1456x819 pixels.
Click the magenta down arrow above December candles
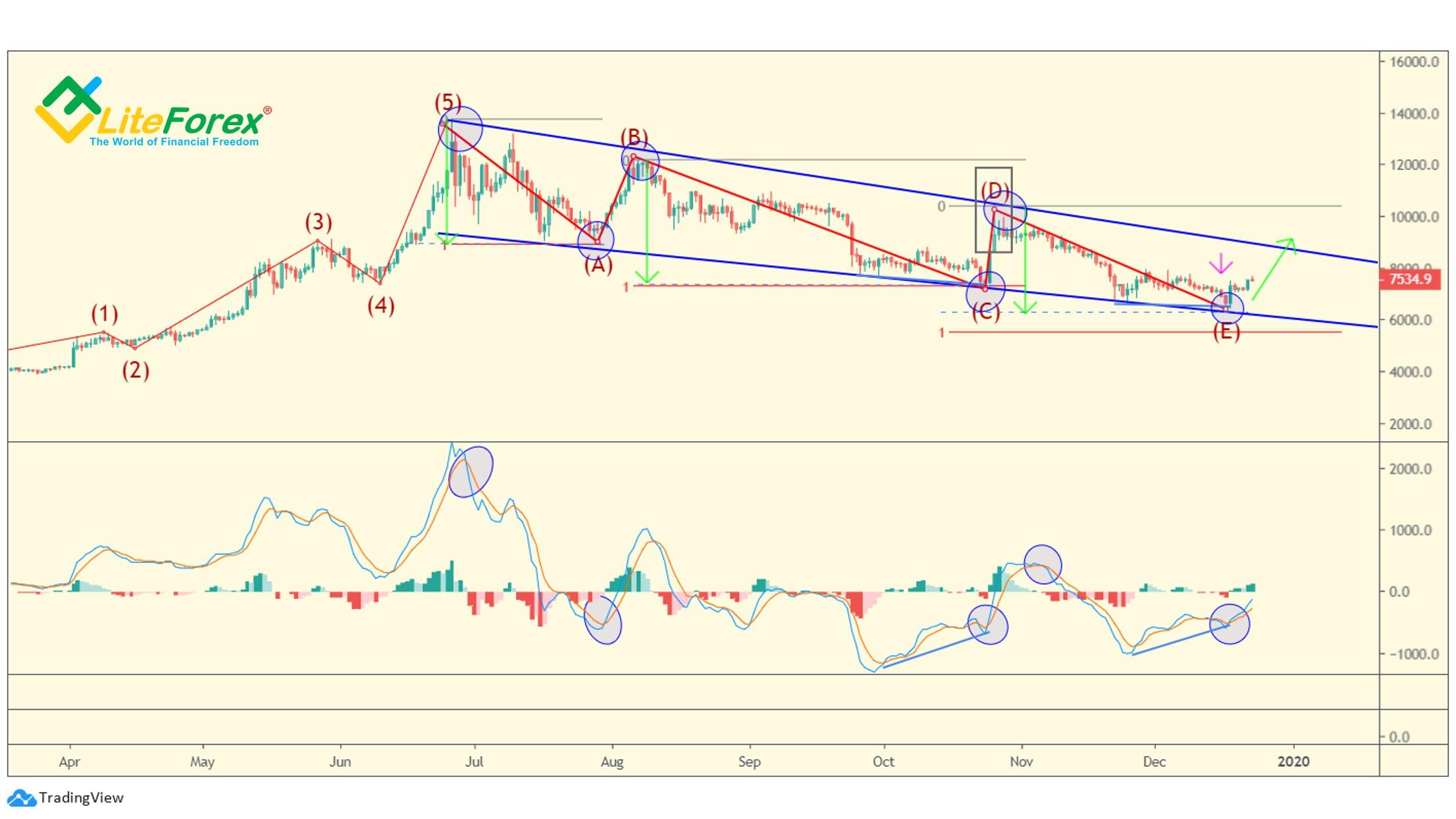point(1221,263)
